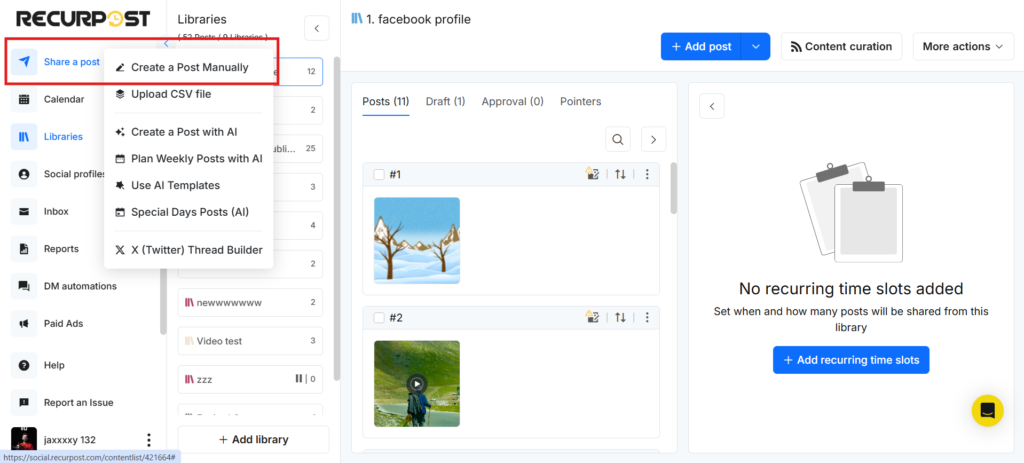Expand the More actions dropdown

coord(965,46)
